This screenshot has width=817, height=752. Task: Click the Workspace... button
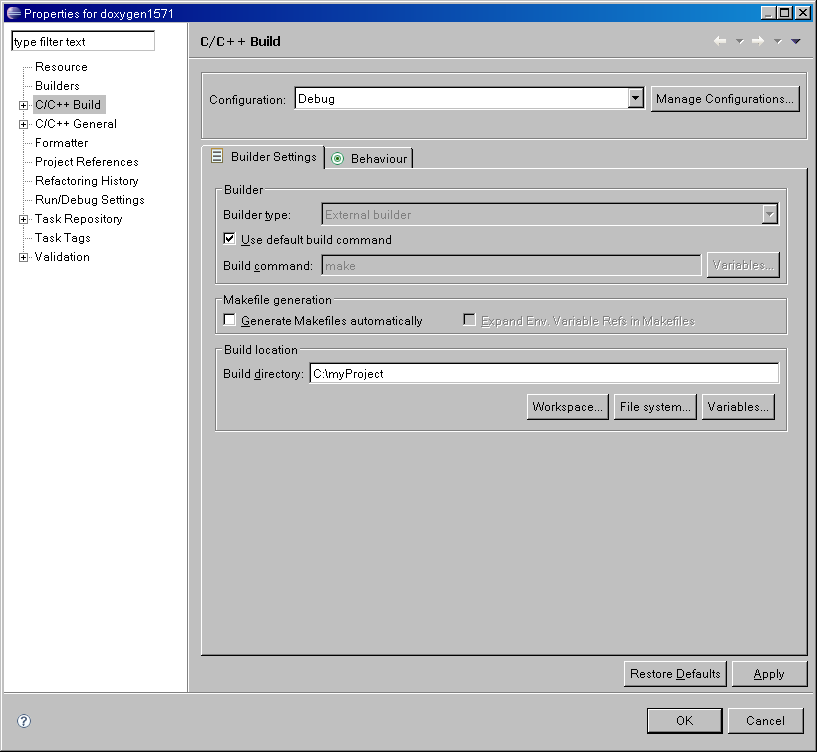coord(567,407)
